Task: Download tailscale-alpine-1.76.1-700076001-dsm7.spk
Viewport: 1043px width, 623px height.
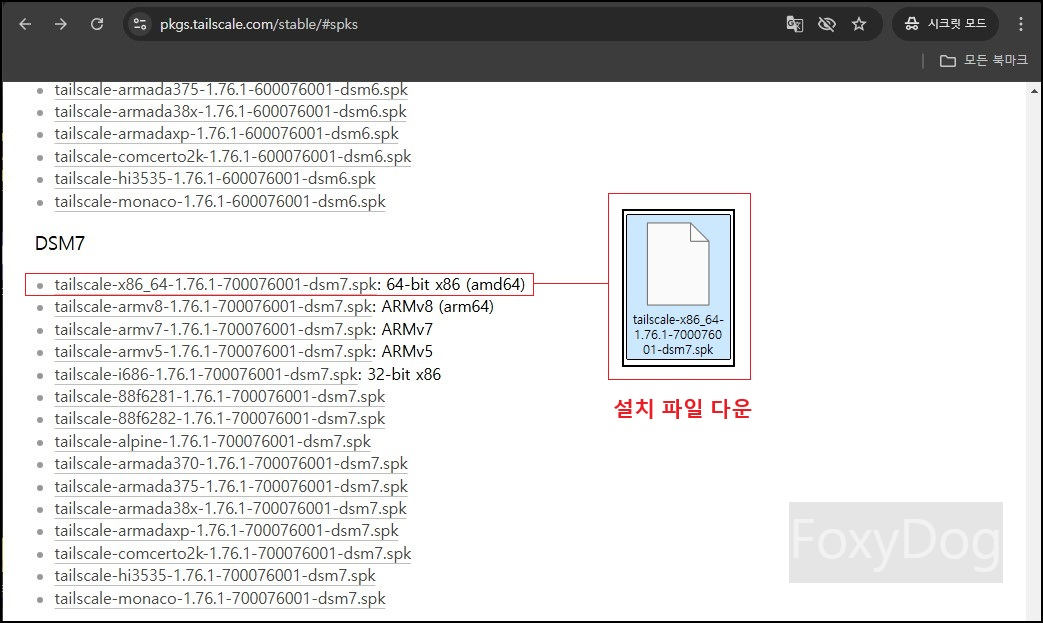Action: pyautogui.click(x=213, y=441)
